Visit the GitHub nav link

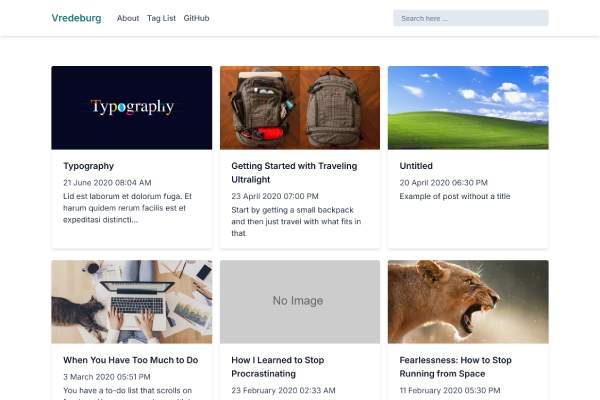[x=196, y=18]
